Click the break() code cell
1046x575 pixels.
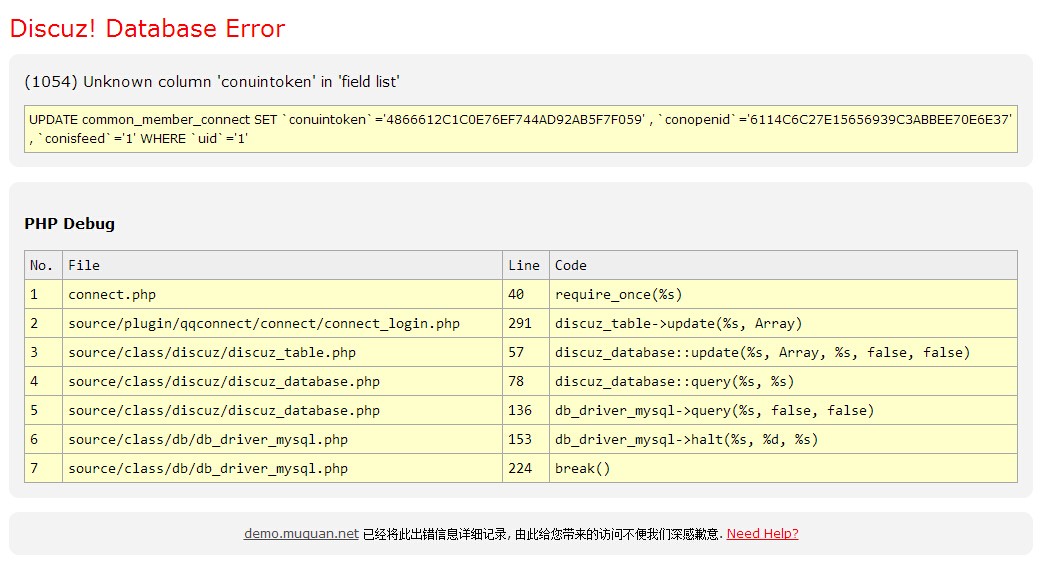pyautogui.click(x=582, y=468)
